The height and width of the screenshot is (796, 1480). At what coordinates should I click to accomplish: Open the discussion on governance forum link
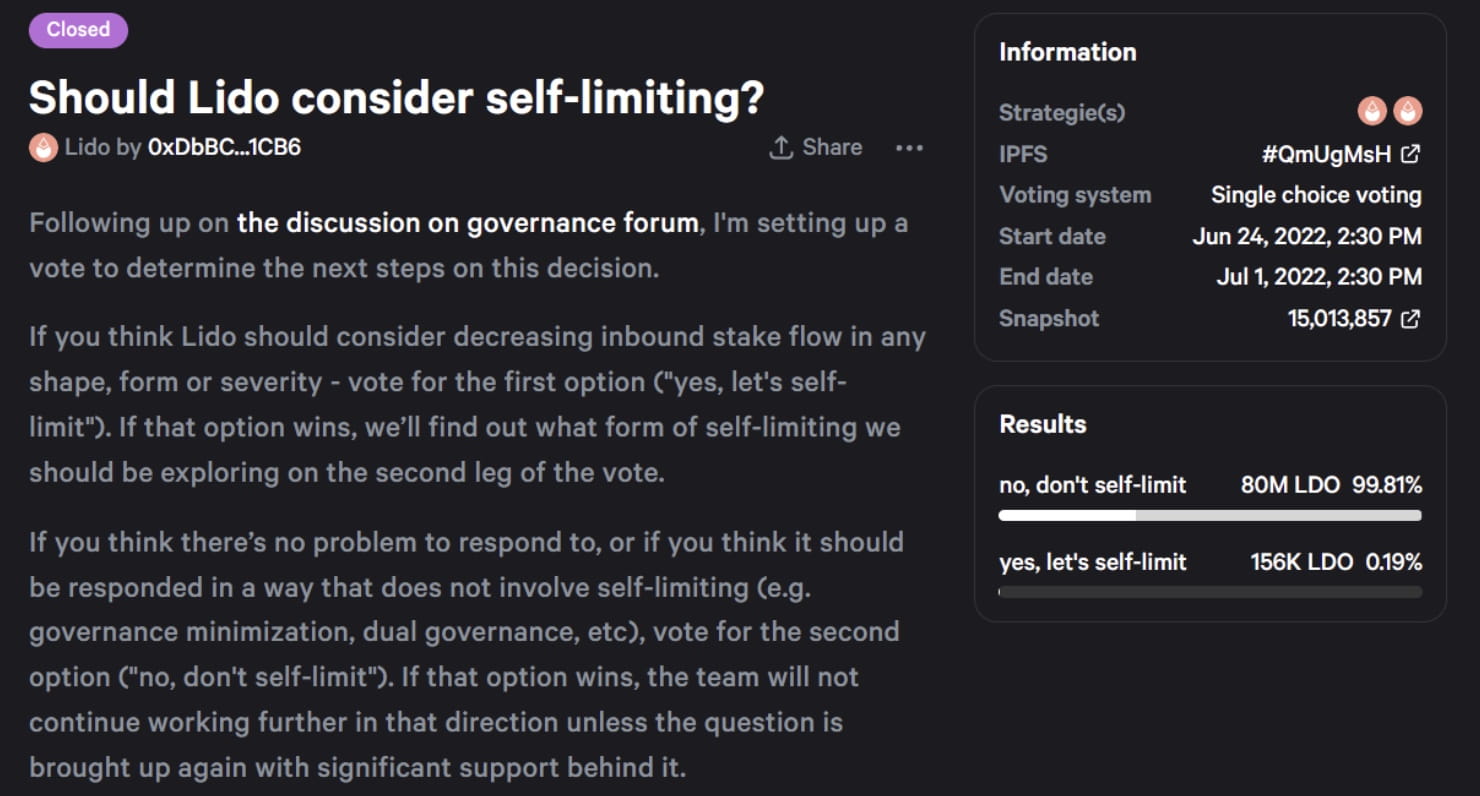[x=468, y=222]
